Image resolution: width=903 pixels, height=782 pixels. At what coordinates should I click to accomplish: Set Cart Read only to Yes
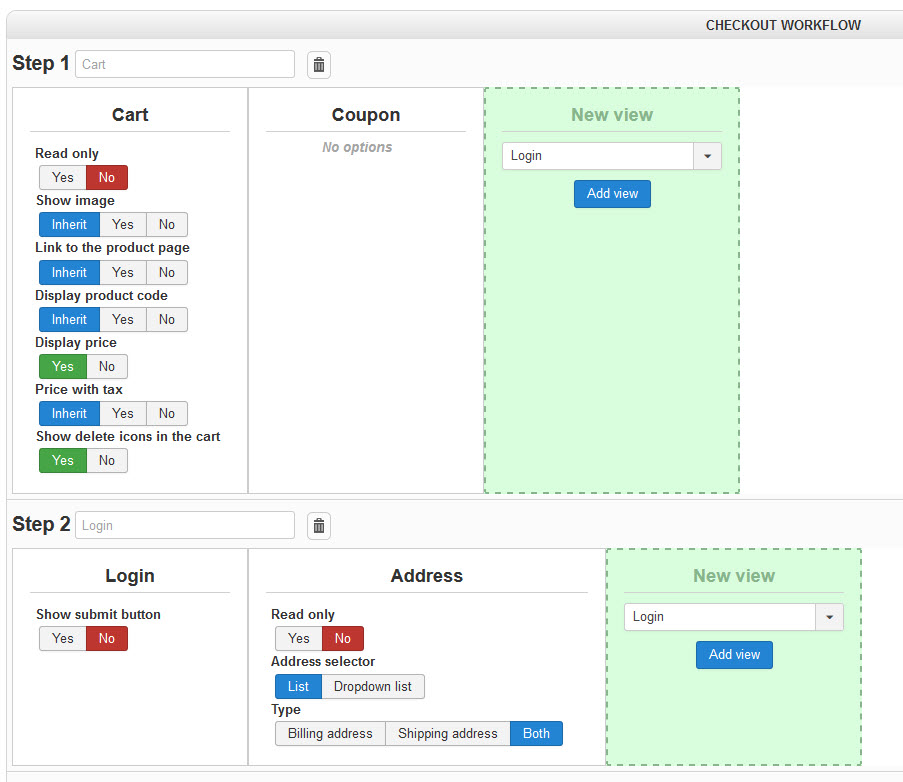pyautogui.click(x=63, y=177)
